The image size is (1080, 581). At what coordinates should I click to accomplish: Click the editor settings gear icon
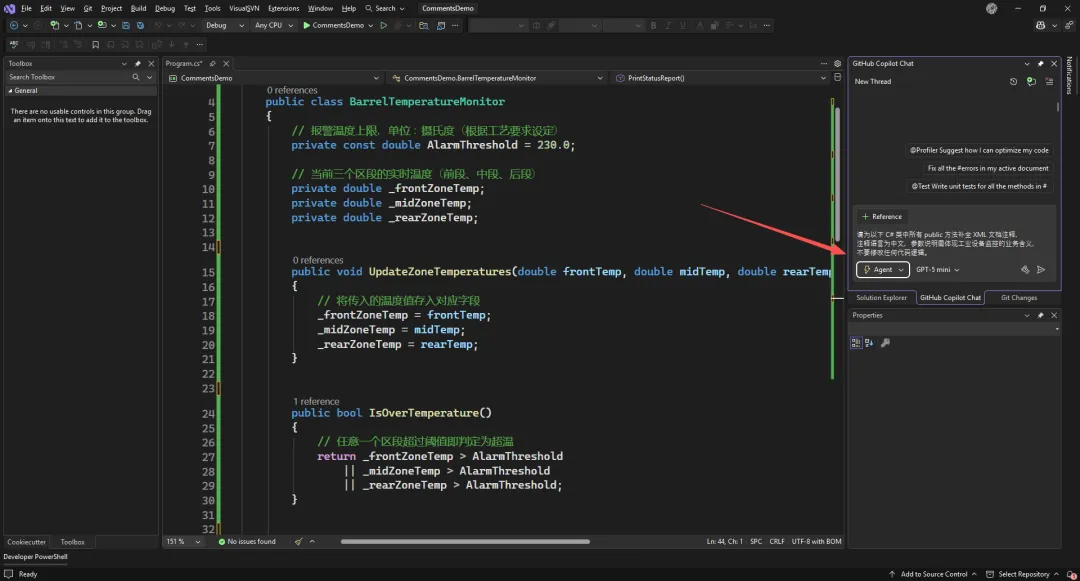[838, 63]
